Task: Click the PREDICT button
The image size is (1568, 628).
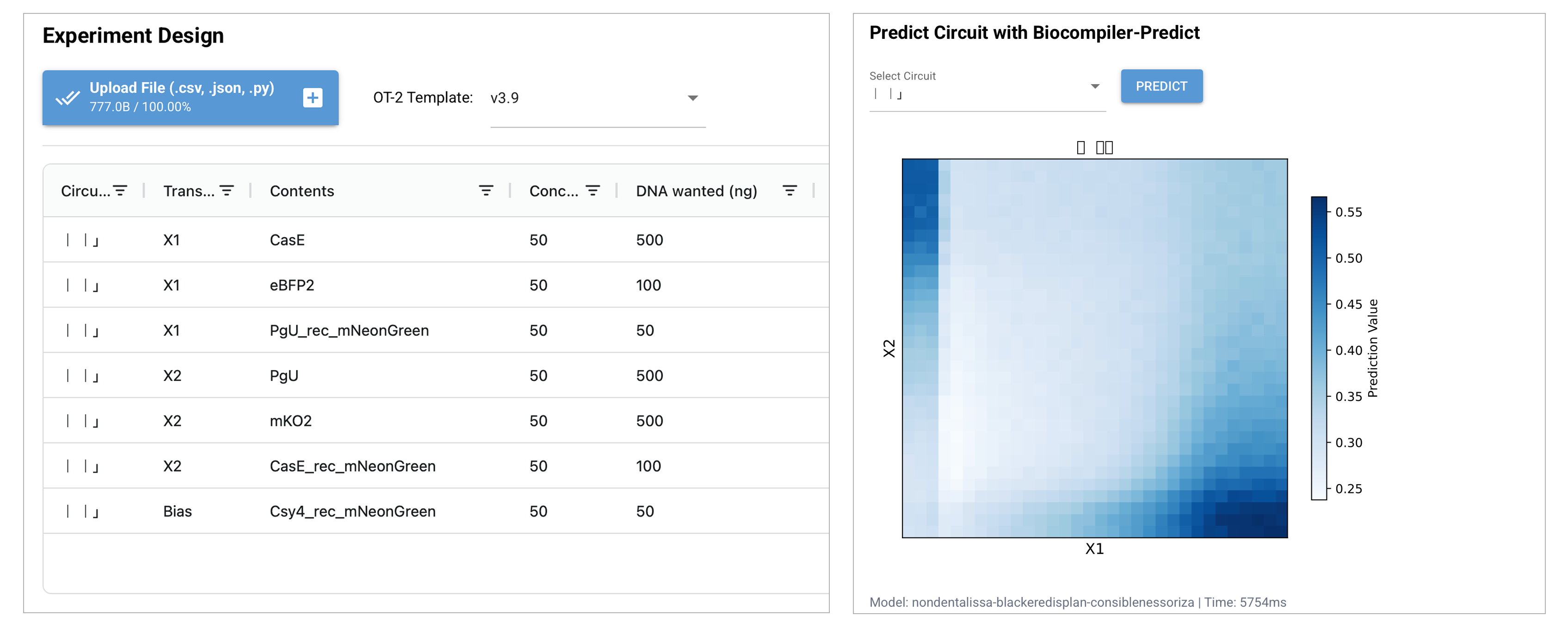Action: [x=1161, y=86]
